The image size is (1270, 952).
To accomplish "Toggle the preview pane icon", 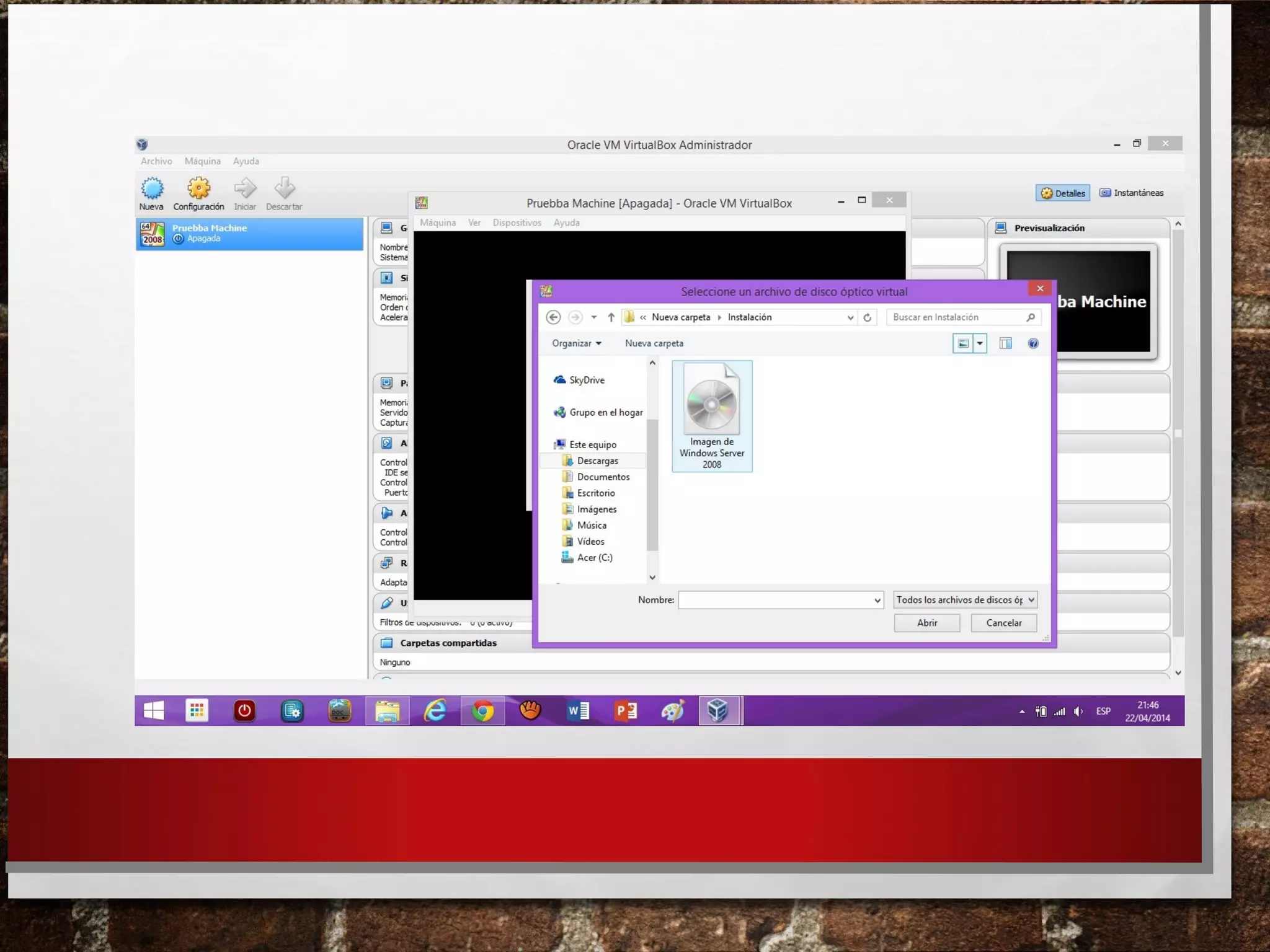I will [x=1005, y=343].
